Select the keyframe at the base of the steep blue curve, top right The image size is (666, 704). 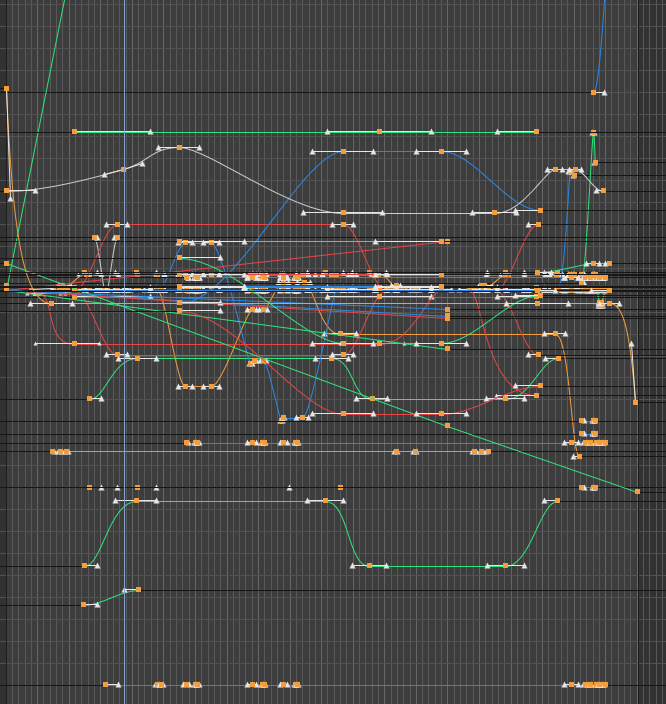point(593,92)
